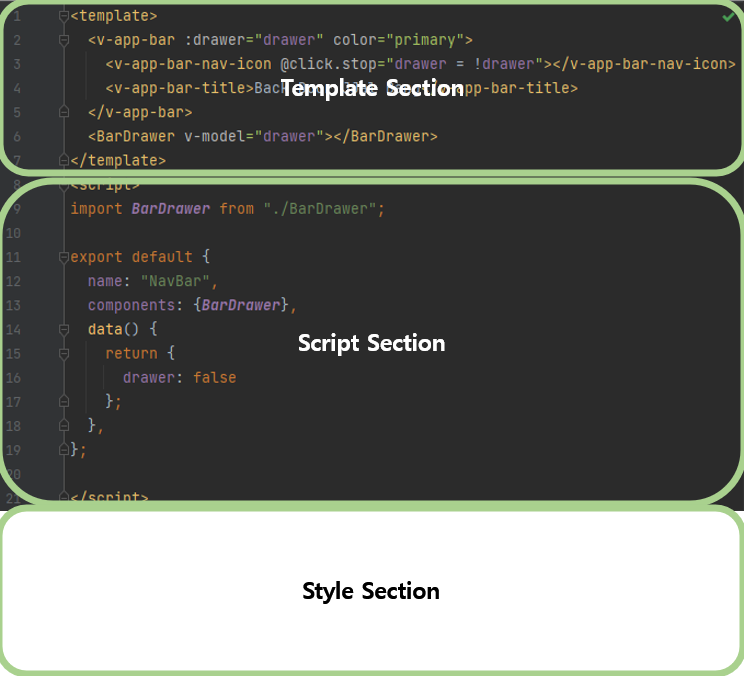The image size is (744, 676).
Task: Collapse the opening <template> tag fold marker
Action: point(64,16)
